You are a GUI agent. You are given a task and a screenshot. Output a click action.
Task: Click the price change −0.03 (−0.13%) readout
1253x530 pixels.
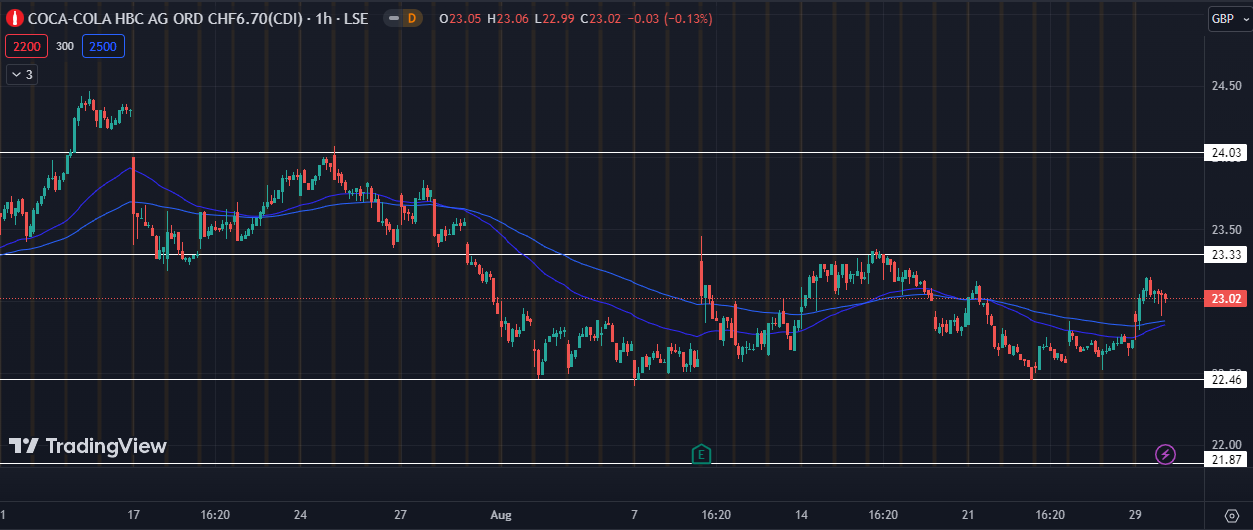(x=668, y=18)
